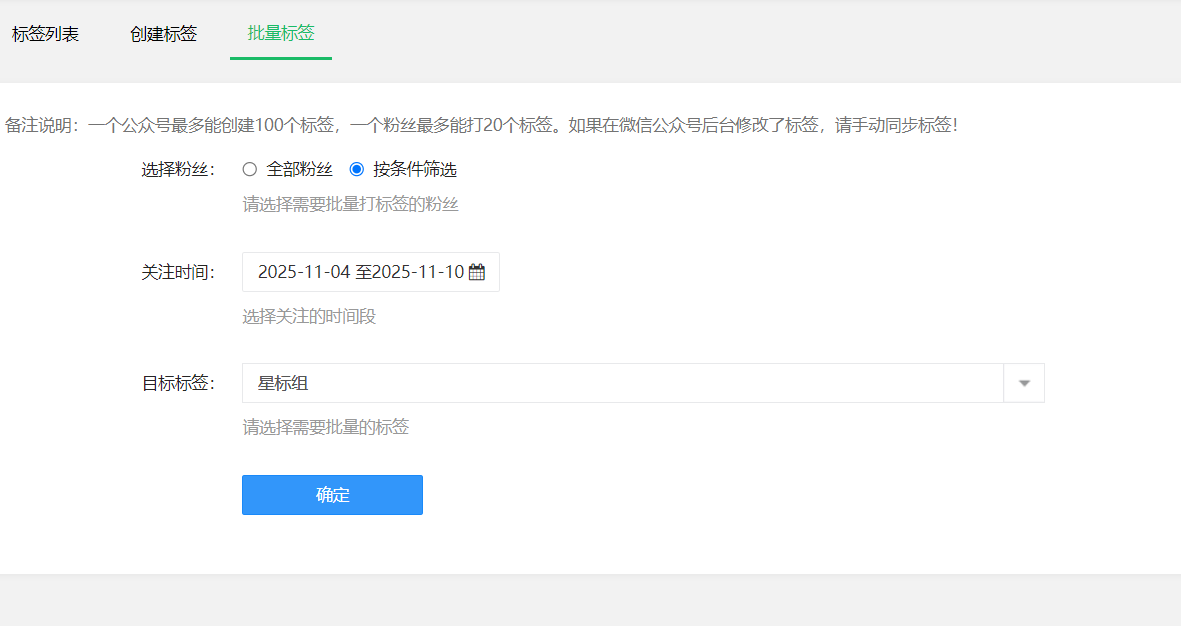Screen dimensions: 1181x626
Task: Select the 全部粉丝 radio button
Action: [250, 169]
